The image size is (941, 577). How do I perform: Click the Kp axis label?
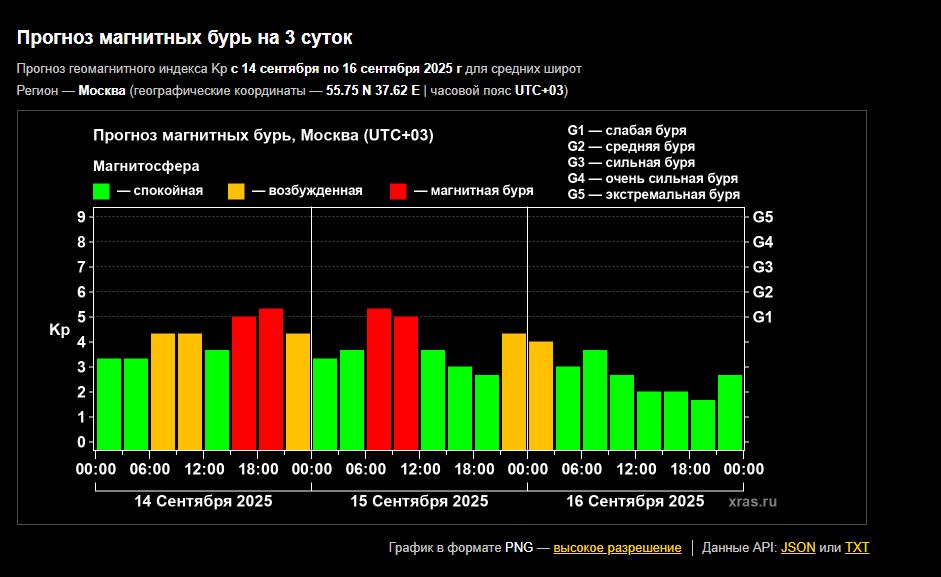pos(59,331)
